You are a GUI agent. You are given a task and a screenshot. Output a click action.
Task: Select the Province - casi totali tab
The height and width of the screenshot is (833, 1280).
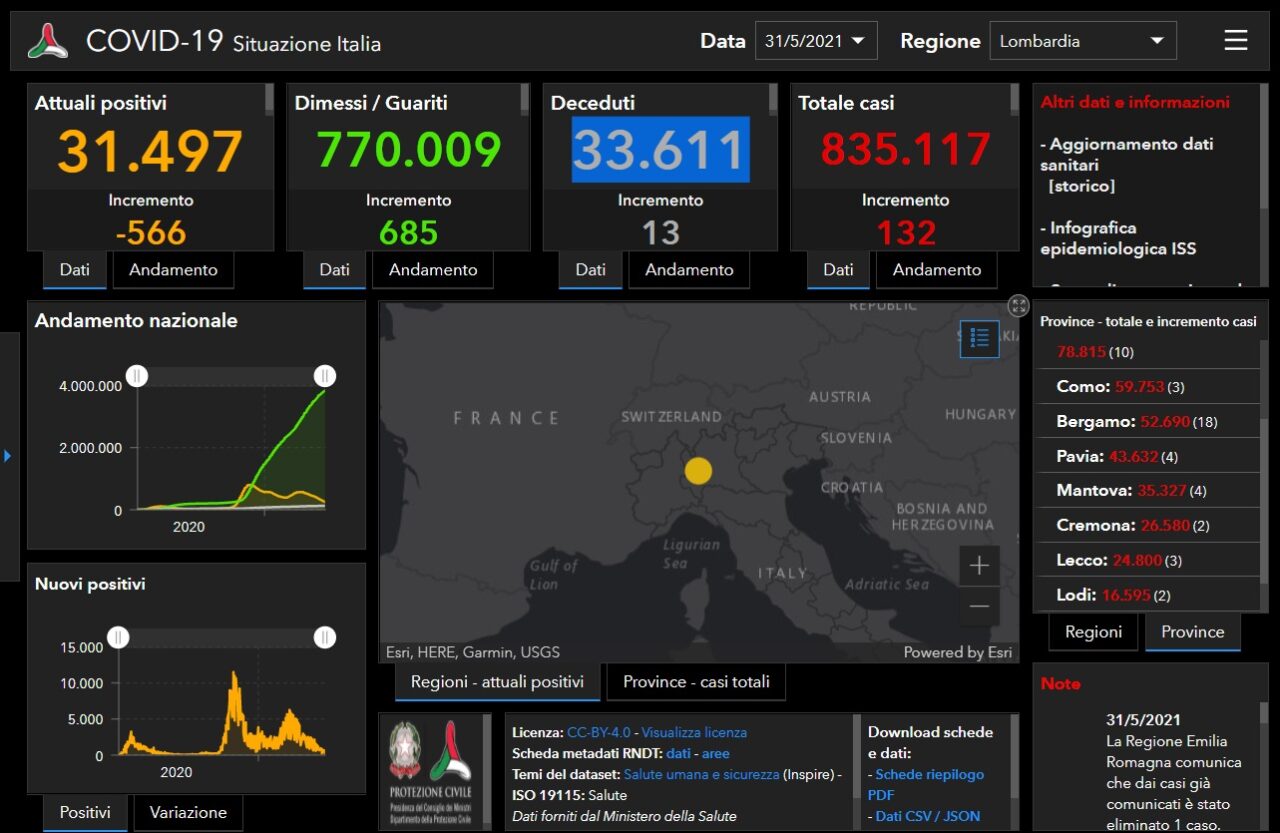(x=696, y=682)
